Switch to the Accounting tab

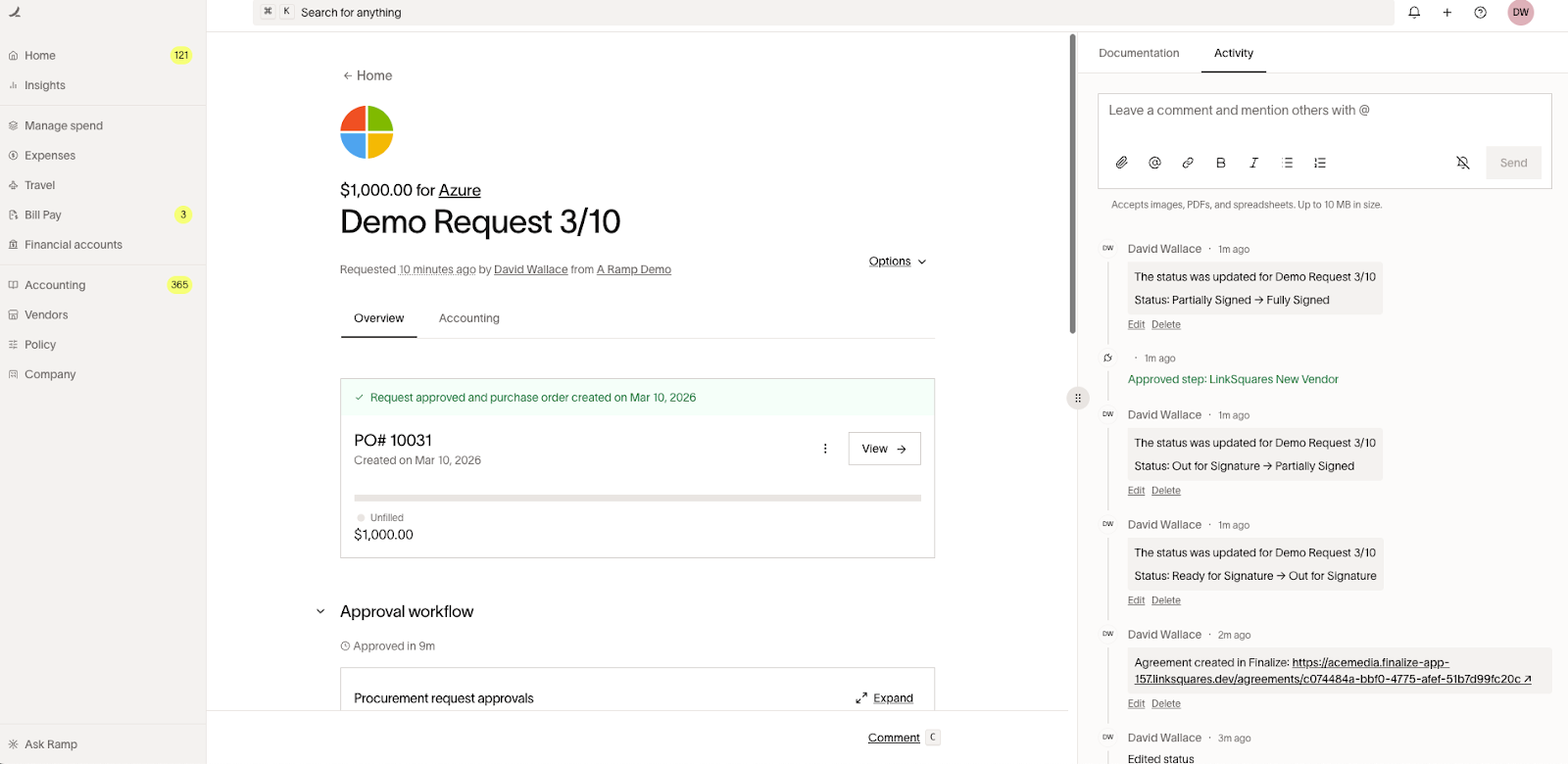point(468,318)
